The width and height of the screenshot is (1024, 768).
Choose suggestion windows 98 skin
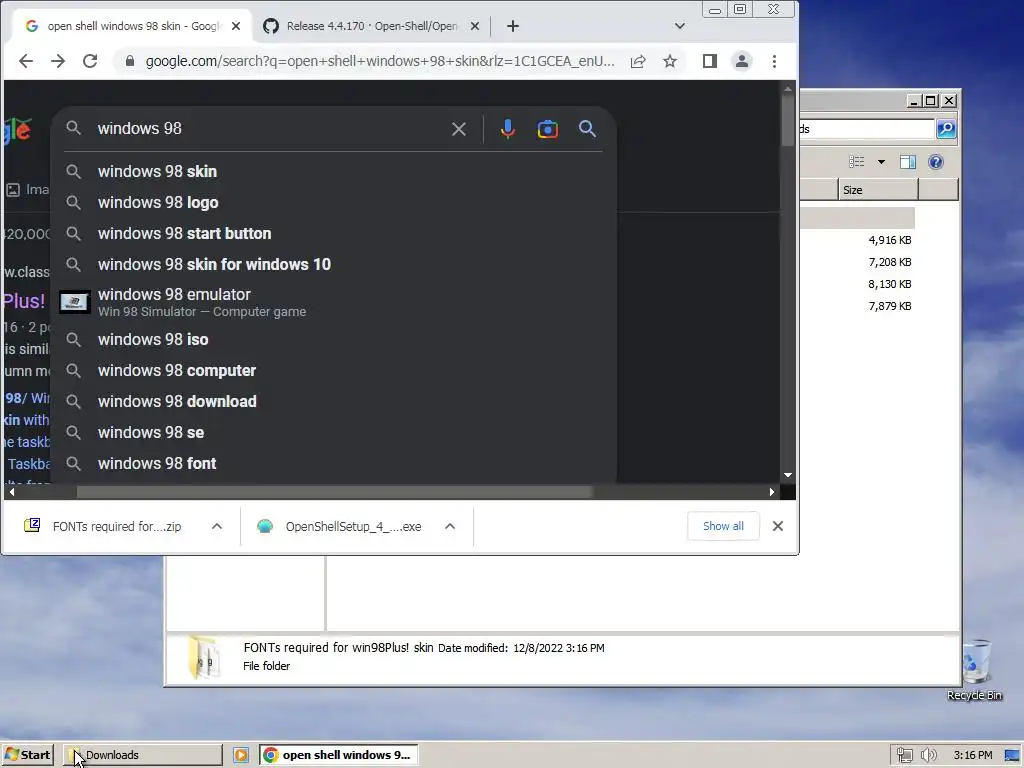[333, 171]
